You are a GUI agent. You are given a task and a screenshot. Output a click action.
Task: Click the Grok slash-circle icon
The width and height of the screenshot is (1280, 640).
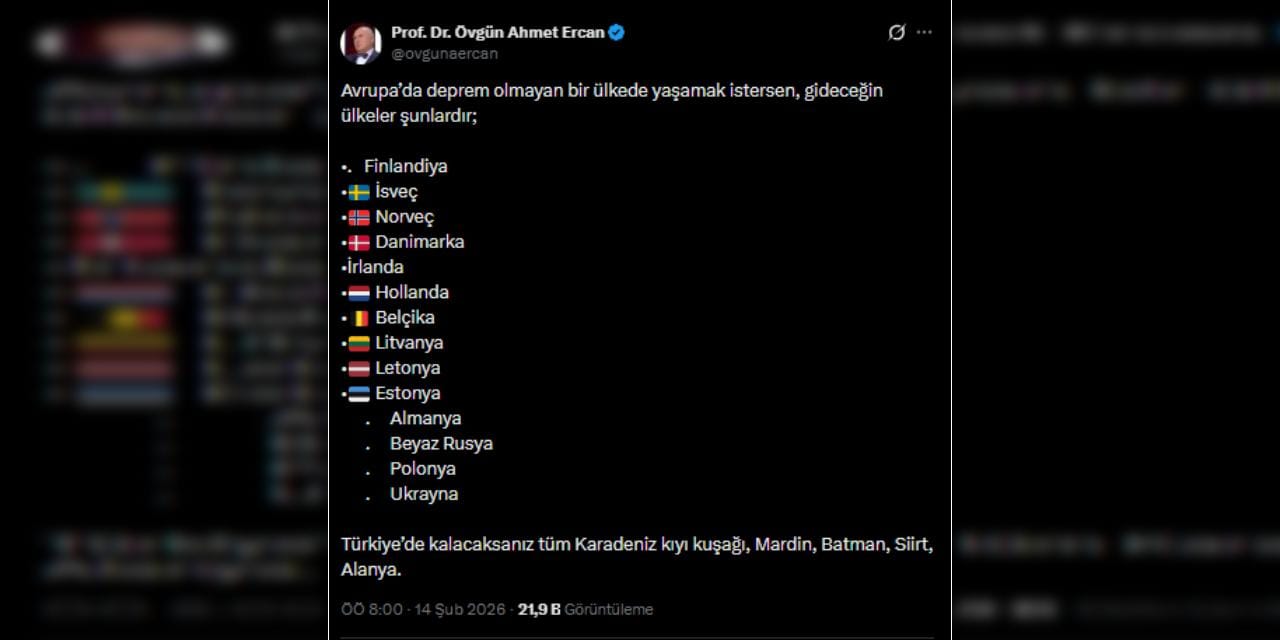(896, 33)
